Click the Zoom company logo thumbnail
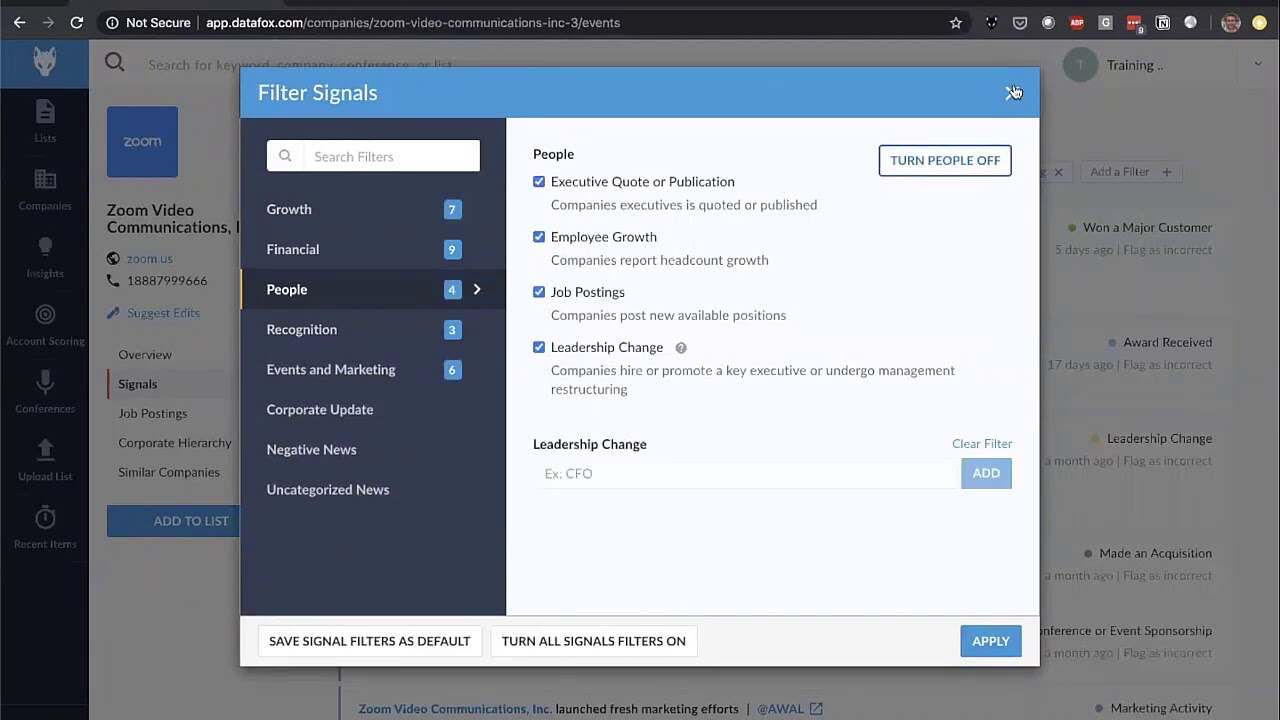 [142, 142]
